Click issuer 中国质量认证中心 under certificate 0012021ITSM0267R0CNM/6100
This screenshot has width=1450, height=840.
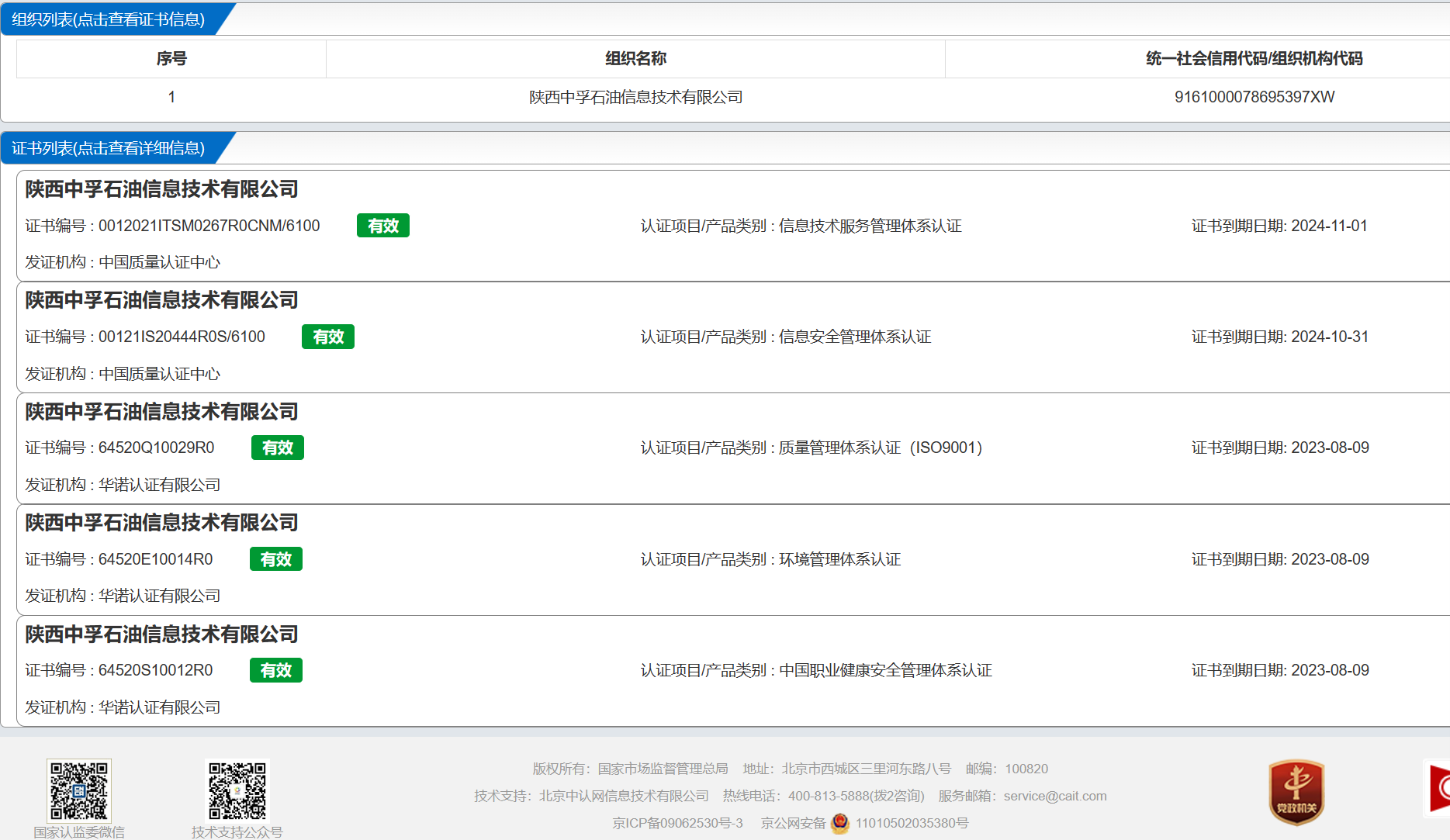[160, 262]
